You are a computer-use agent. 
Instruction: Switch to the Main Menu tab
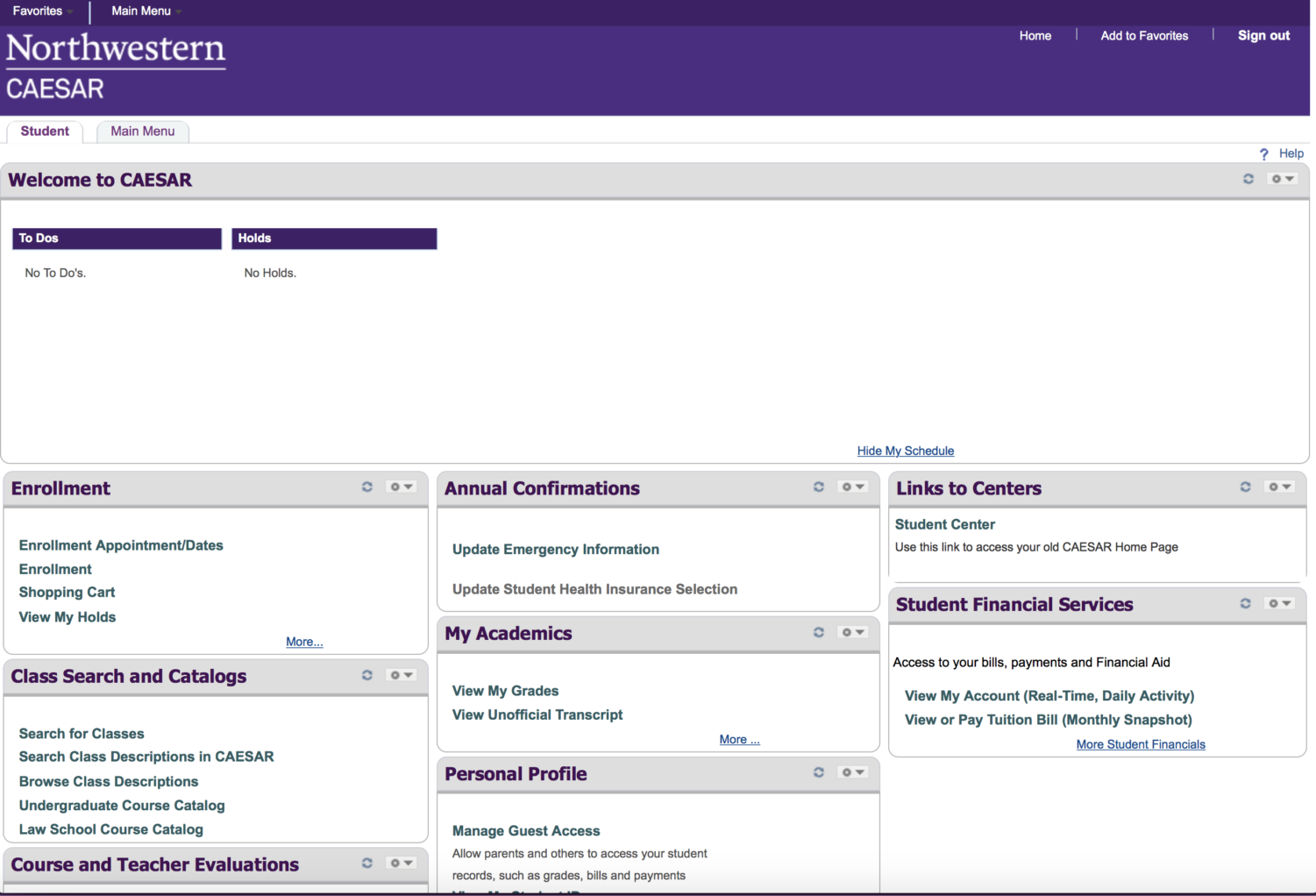click(143, 132)
